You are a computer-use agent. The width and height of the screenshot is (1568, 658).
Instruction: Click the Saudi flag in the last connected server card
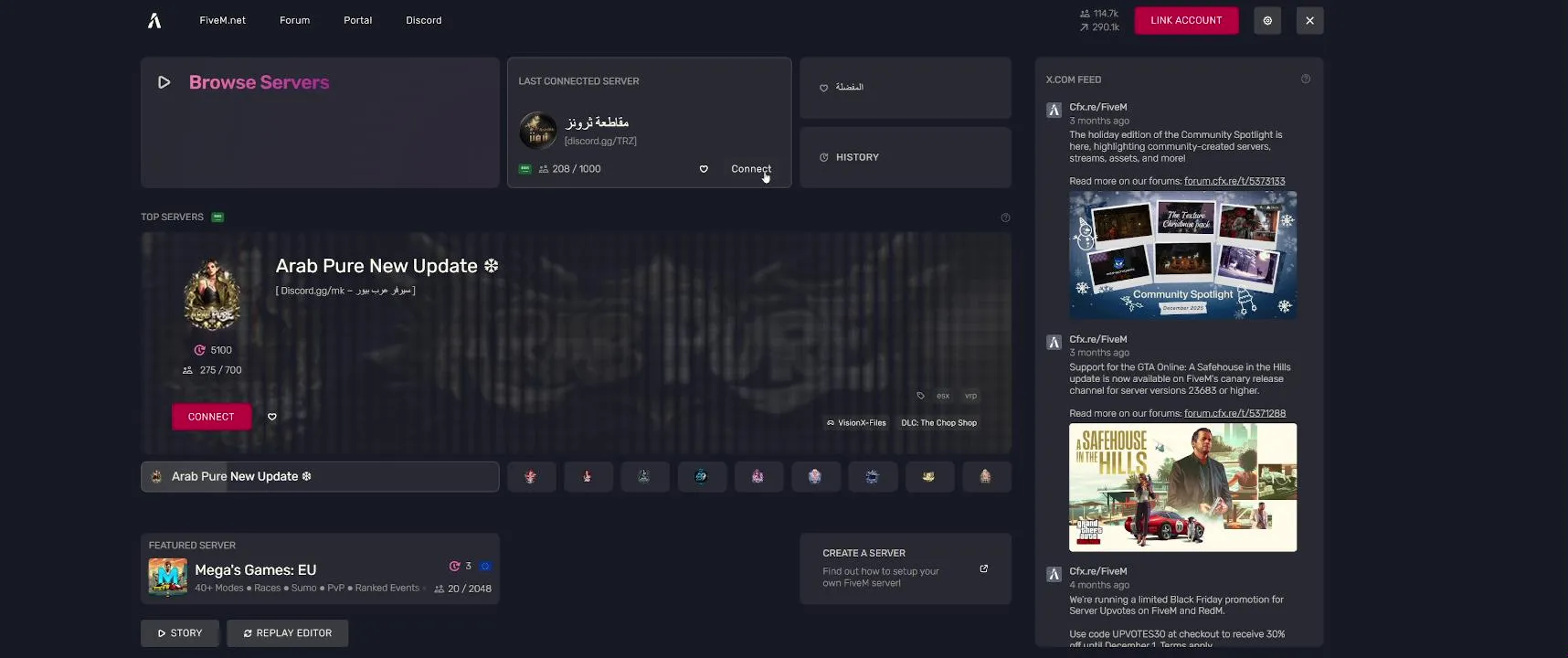point(524,169)
